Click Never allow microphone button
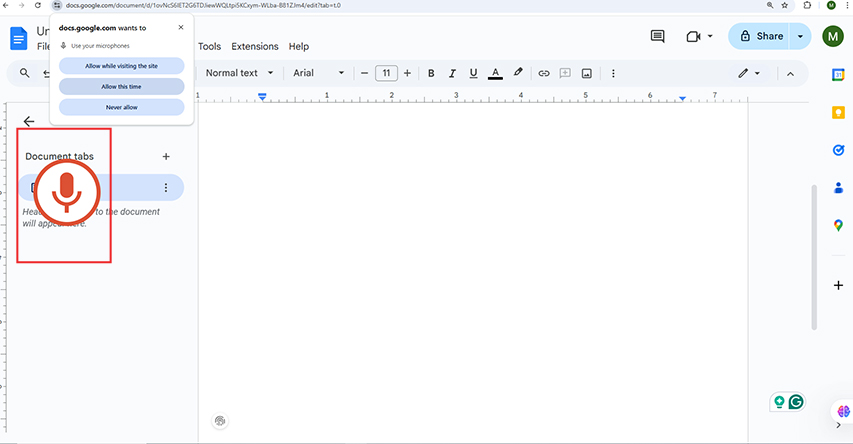The height and width of the screenshot is (444, 853). [121, 107]
